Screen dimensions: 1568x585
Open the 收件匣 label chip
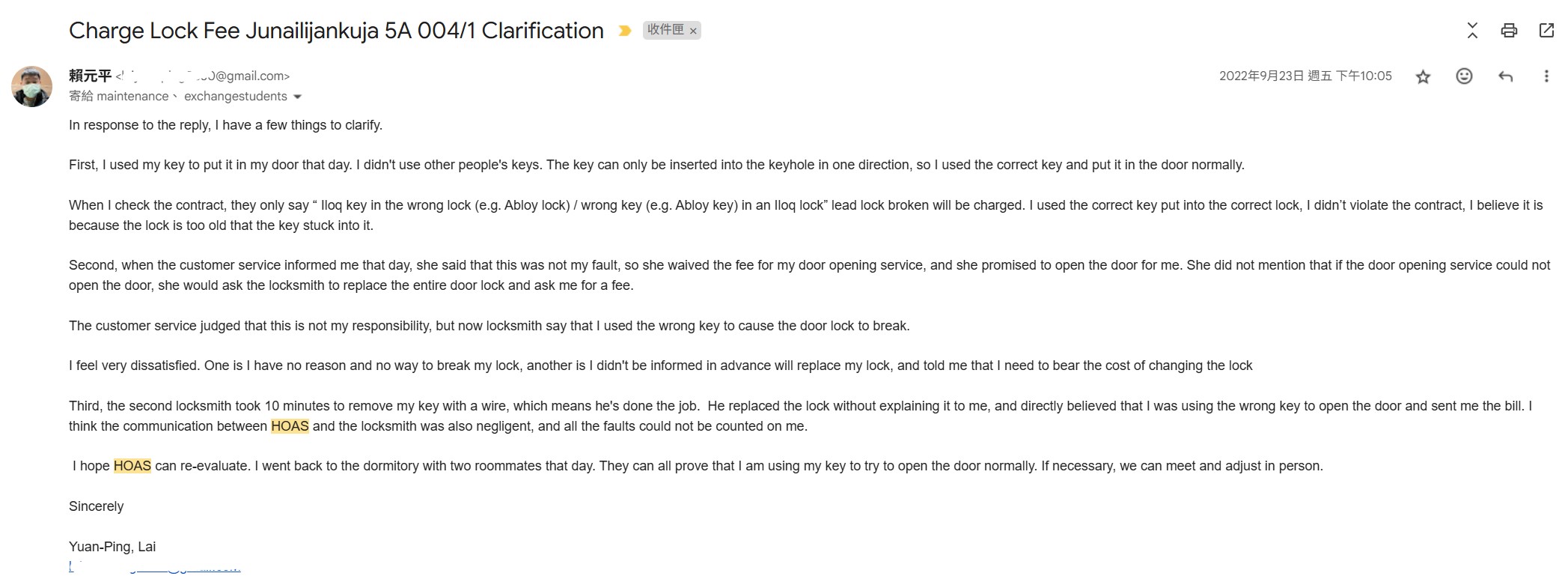click(x=665, y=30)
